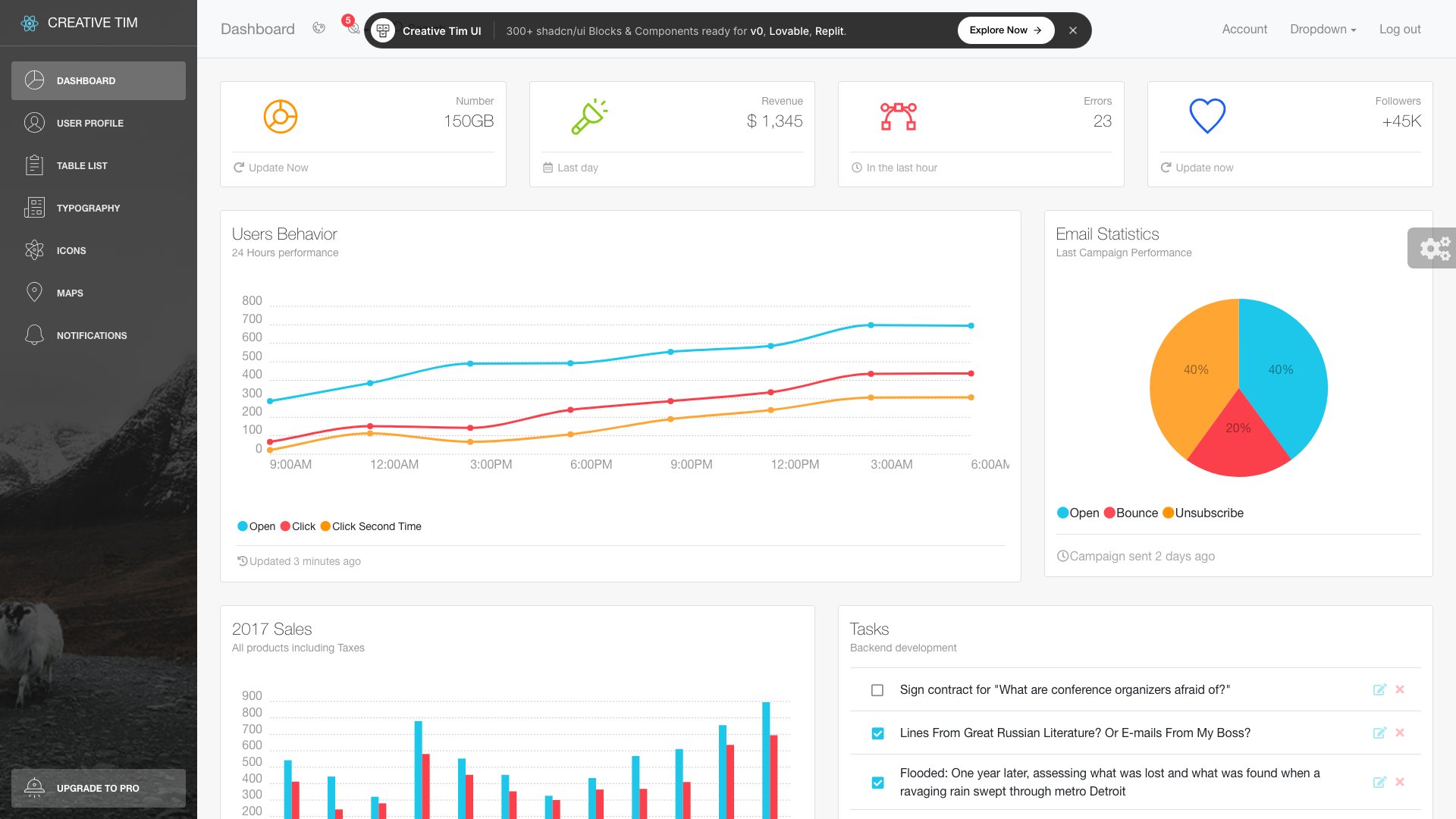The width and height of the screenshot is (1456, 819).
Task: Toggle Unsubscribe in the Email Statistics legend
Action: click(x=1203, y=513)
